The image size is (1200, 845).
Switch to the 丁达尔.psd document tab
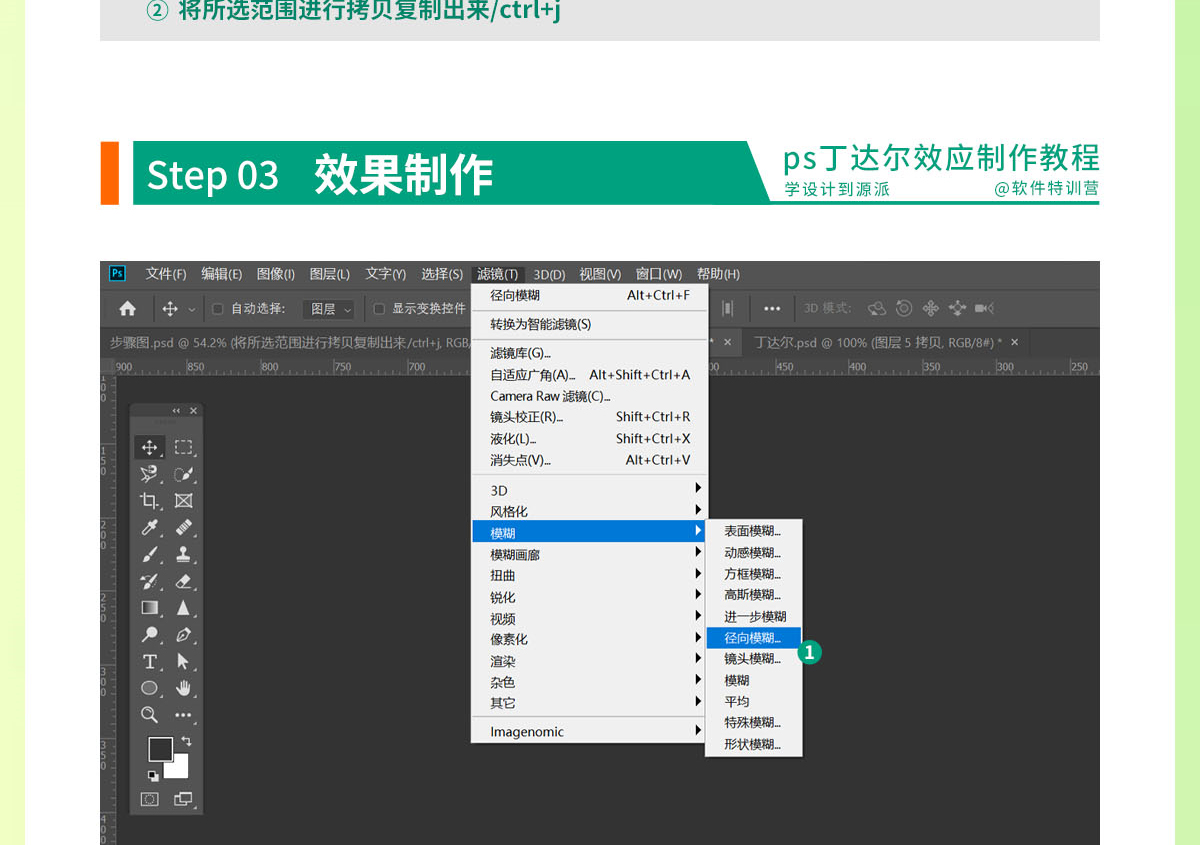876,342
